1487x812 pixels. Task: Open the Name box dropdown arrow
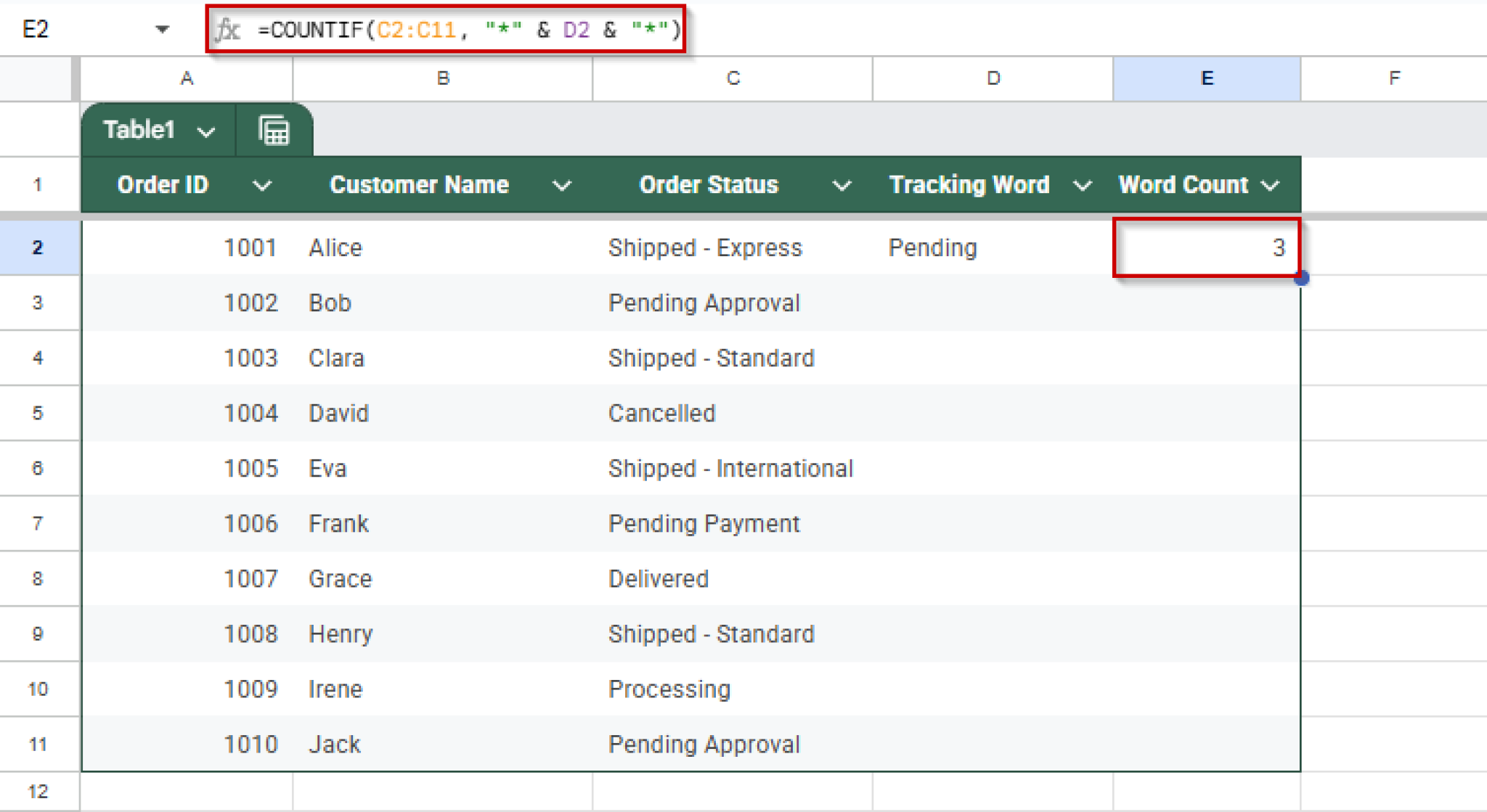[163, 29]
